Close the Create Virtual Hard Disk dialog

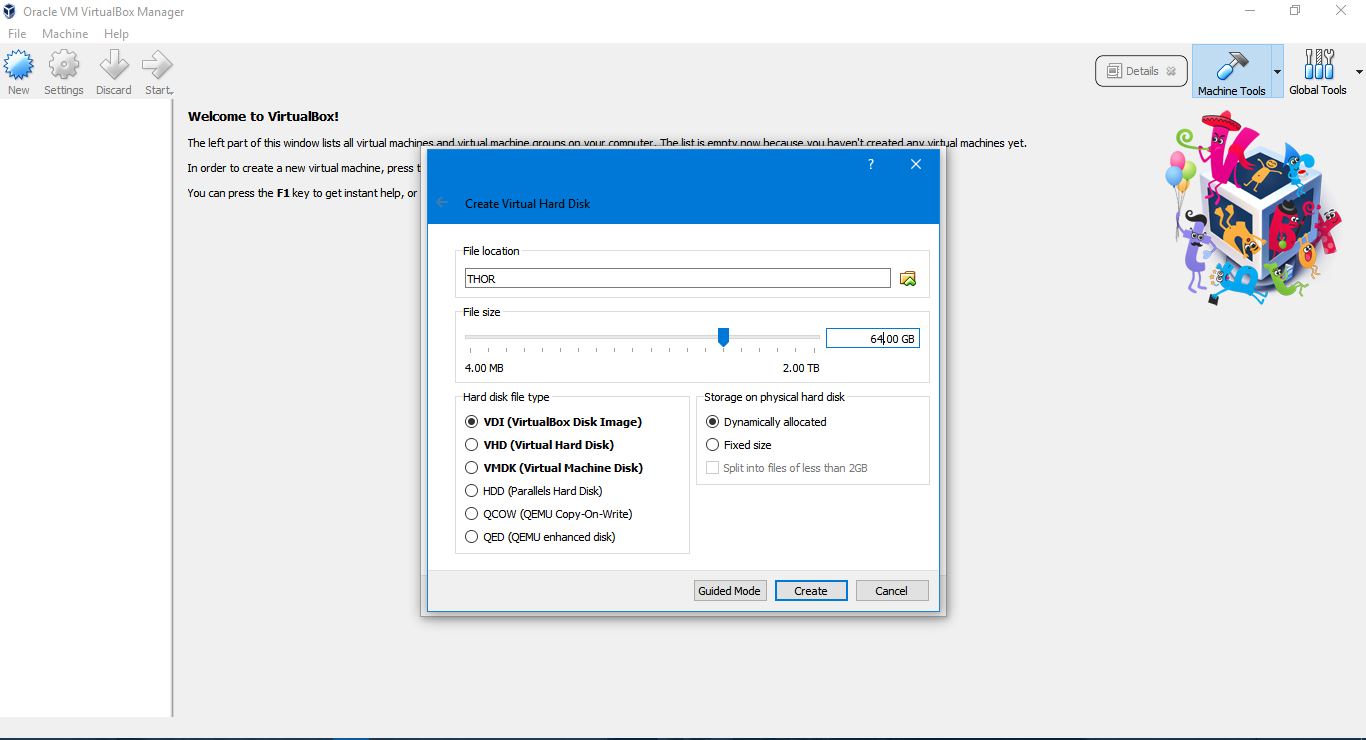(x=916, y=165)
